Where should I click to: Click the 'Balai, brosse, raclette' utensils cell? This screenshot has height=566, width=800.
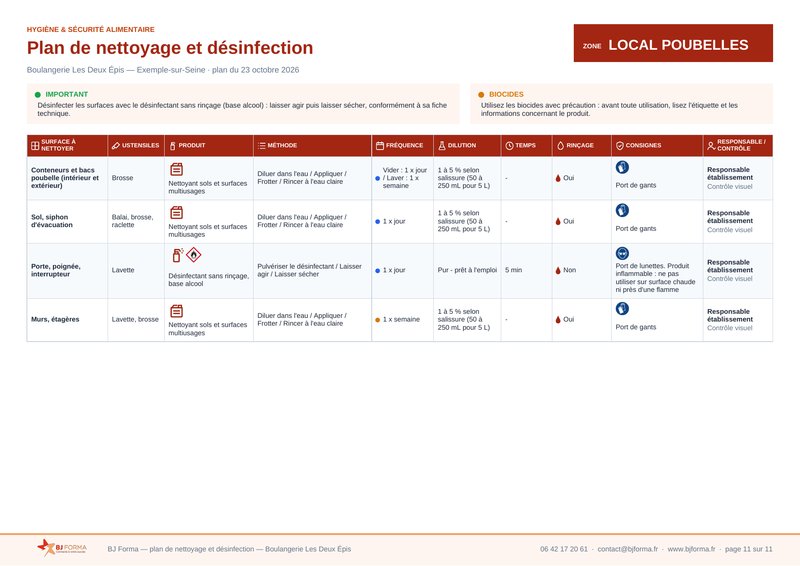tap(136, 221)
